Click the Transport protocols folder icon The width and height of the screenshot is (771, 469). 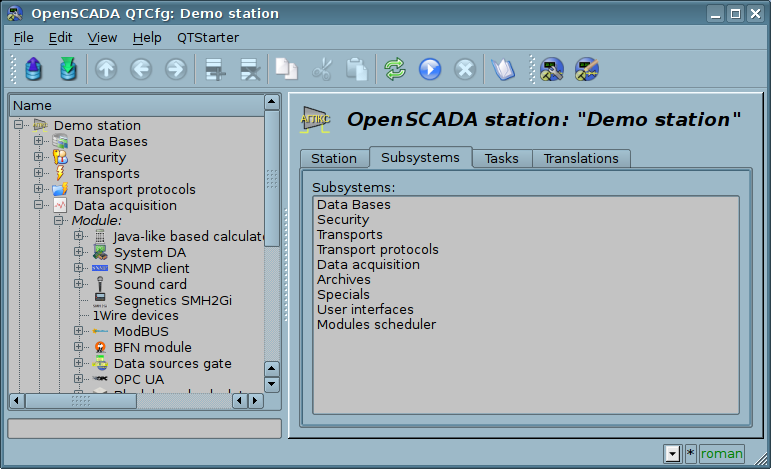click(60, 189)
